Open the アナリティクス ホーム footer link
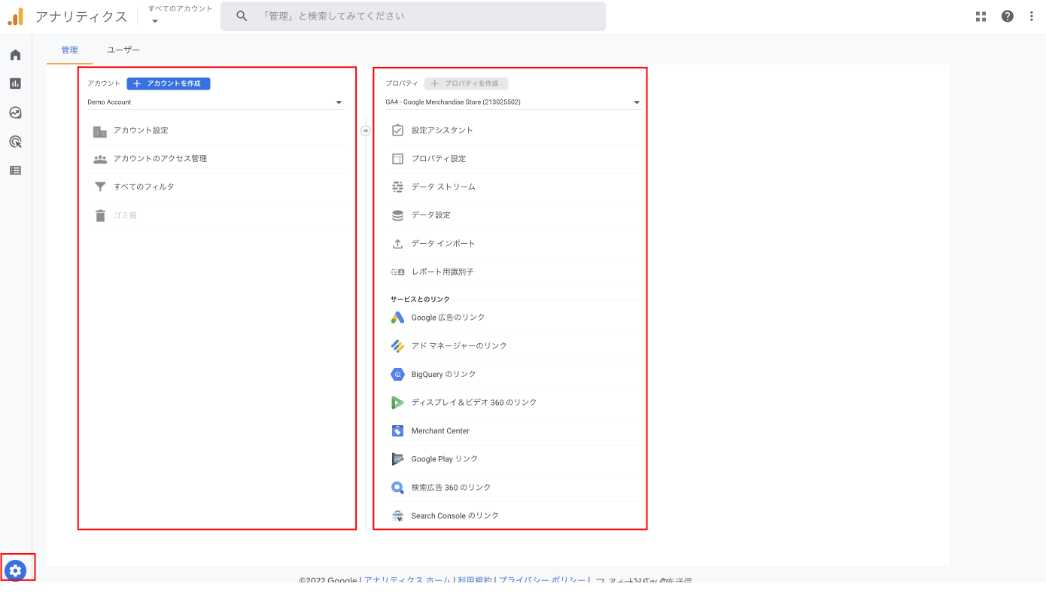 (407, 580)
